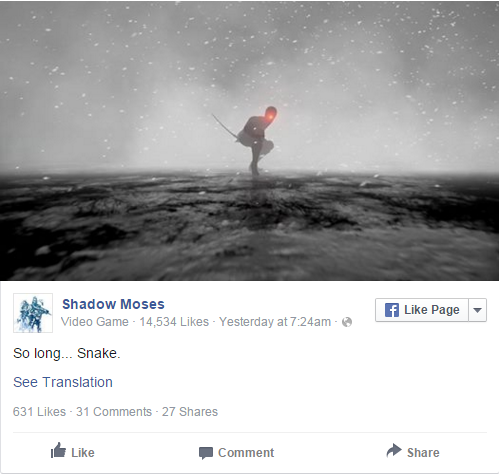Click the speech bubble Comment icon
Screen dimensions: 499x474
(206, 453)
